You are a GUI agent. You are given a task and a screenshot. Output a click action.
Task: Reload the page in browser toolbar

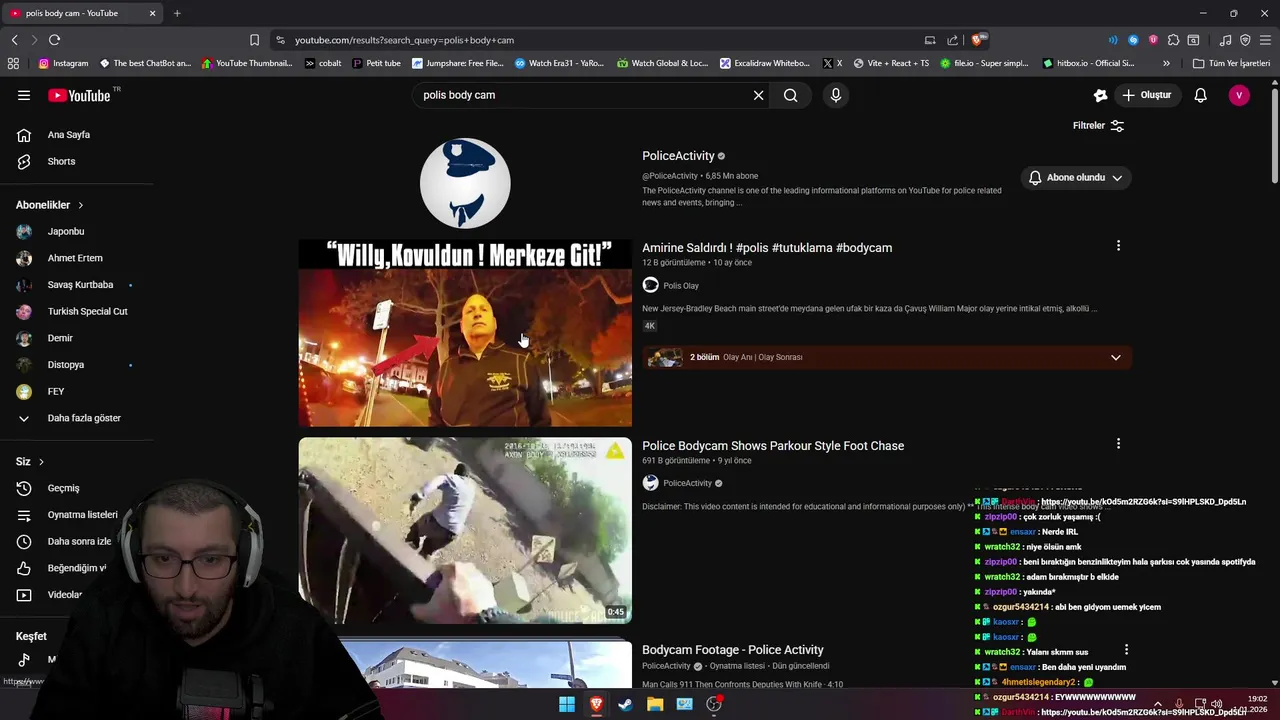tap(54, 40)
